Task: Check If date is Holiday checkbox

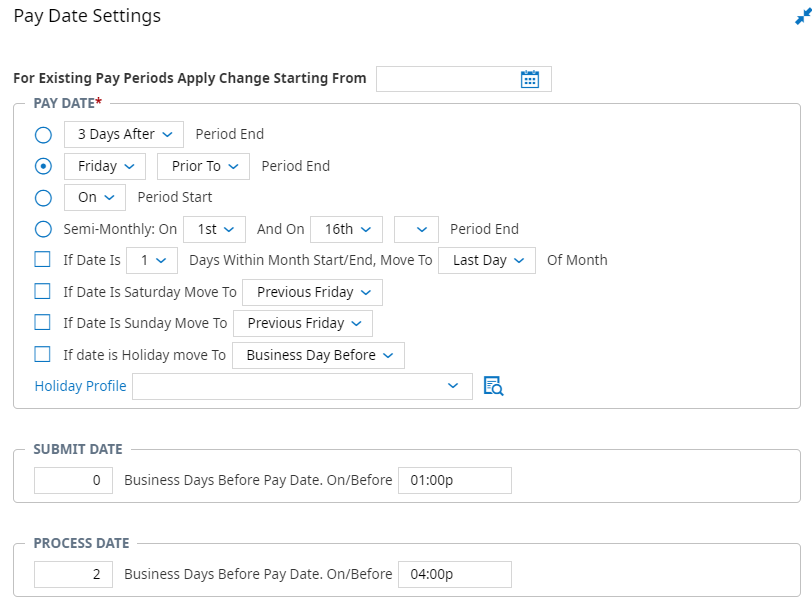Action: [x=42, y=354]
